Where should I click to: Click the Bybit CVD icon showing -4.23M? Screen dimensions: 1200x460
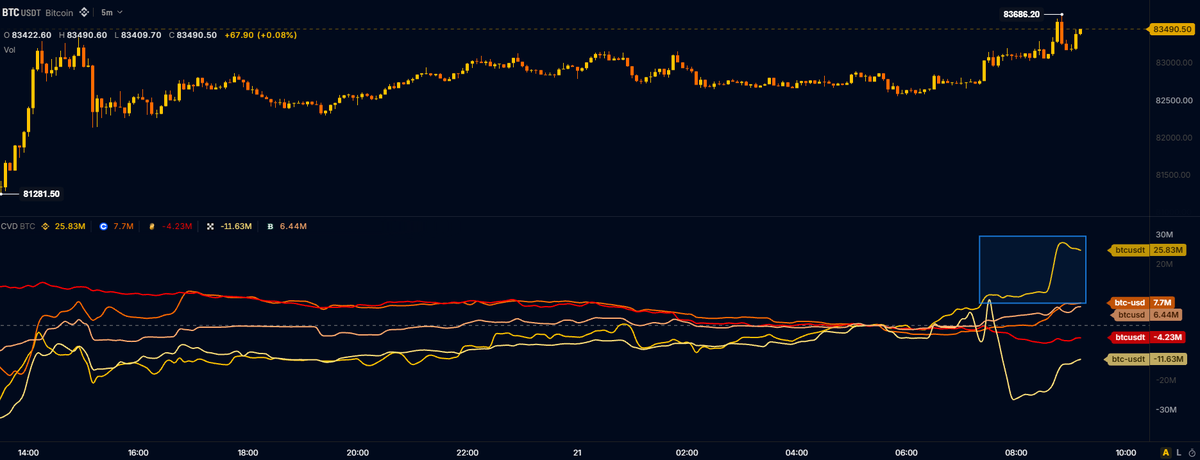(x=151, y=227)
